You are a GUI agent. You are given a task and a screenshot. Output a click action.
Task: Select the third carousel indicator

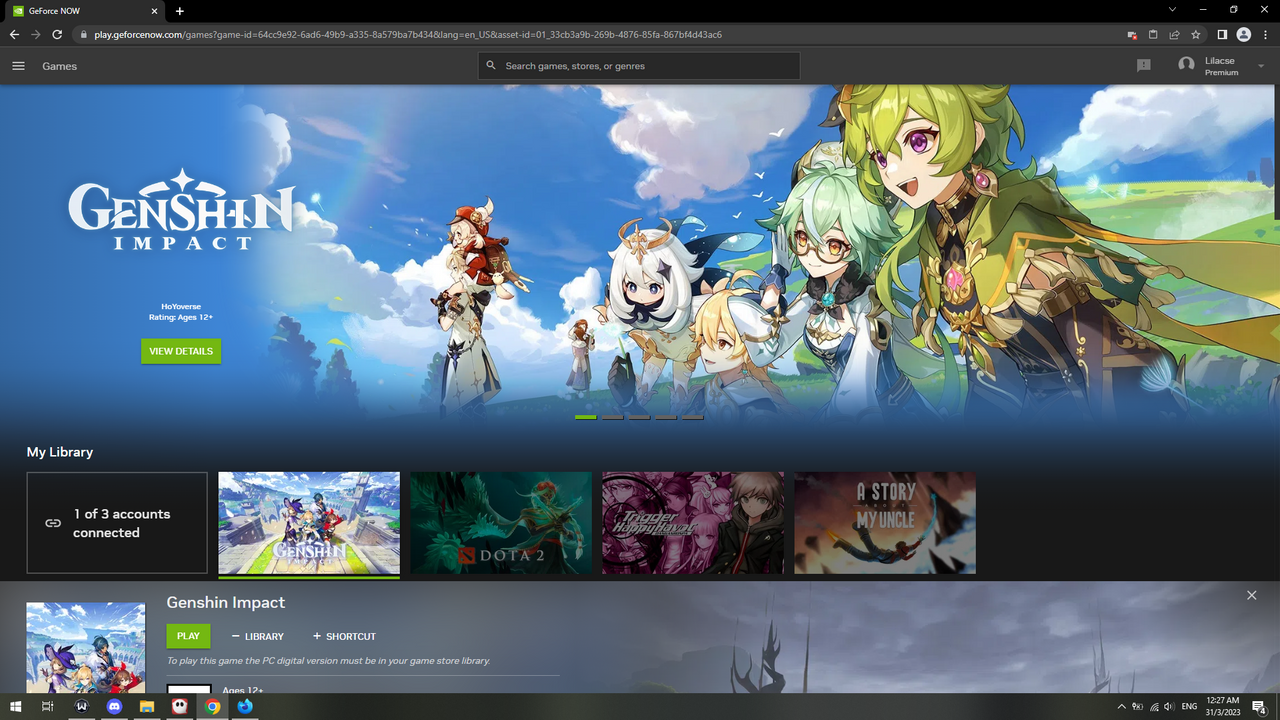pyautogui.click(x=639, y=417)
